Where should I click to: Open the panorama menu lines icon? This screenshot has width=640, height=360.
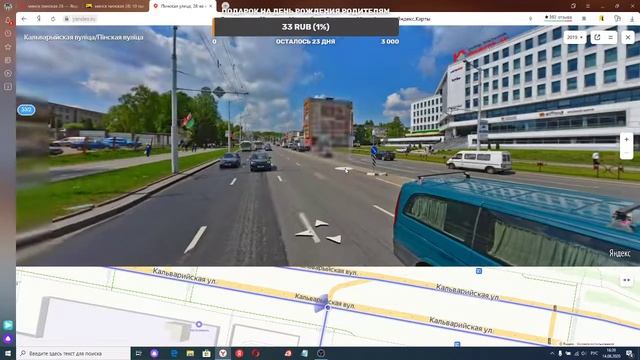pos(611,38)
